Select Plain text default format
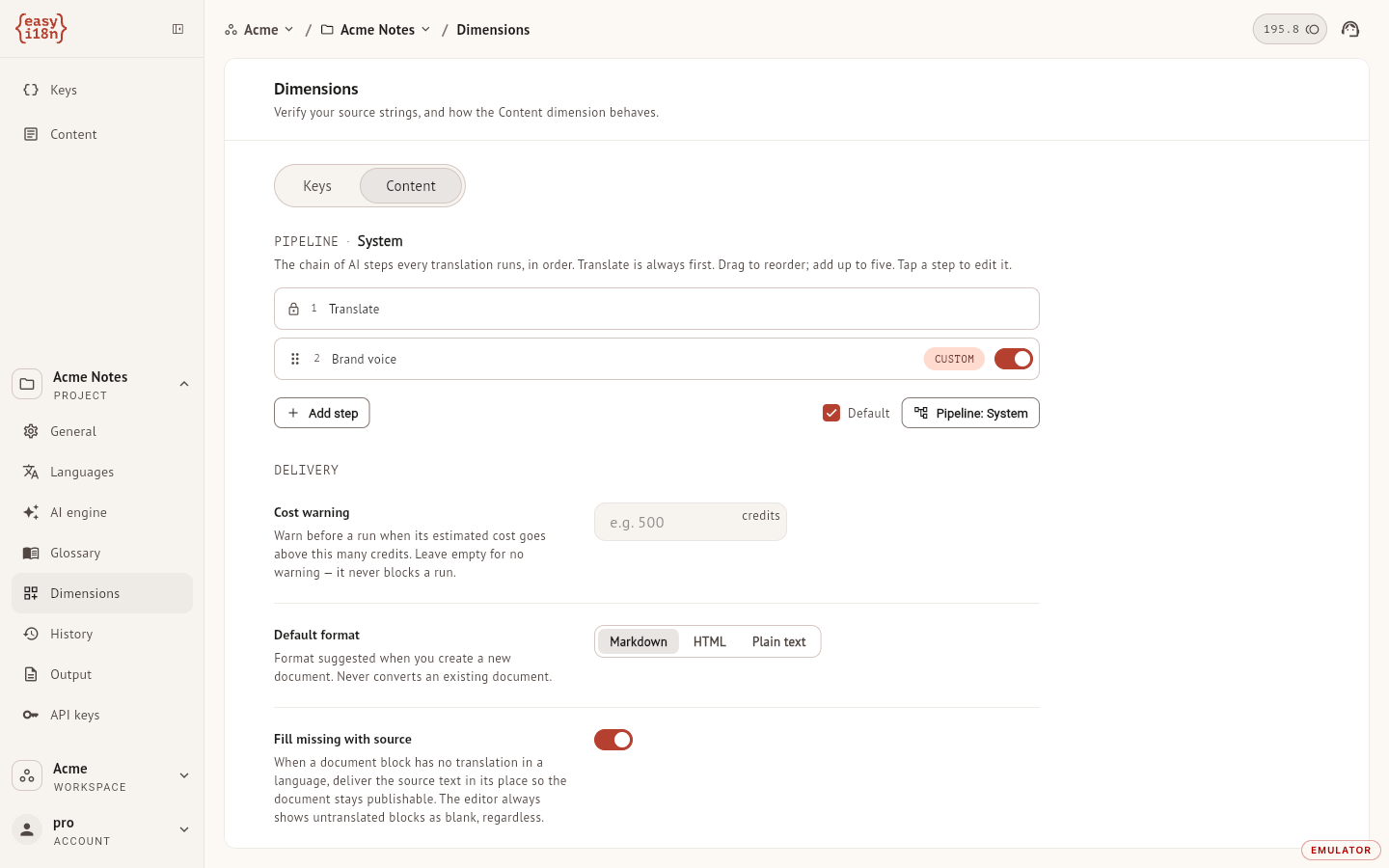The width and height of the screenshot is (1389, 868). point(779,641)
